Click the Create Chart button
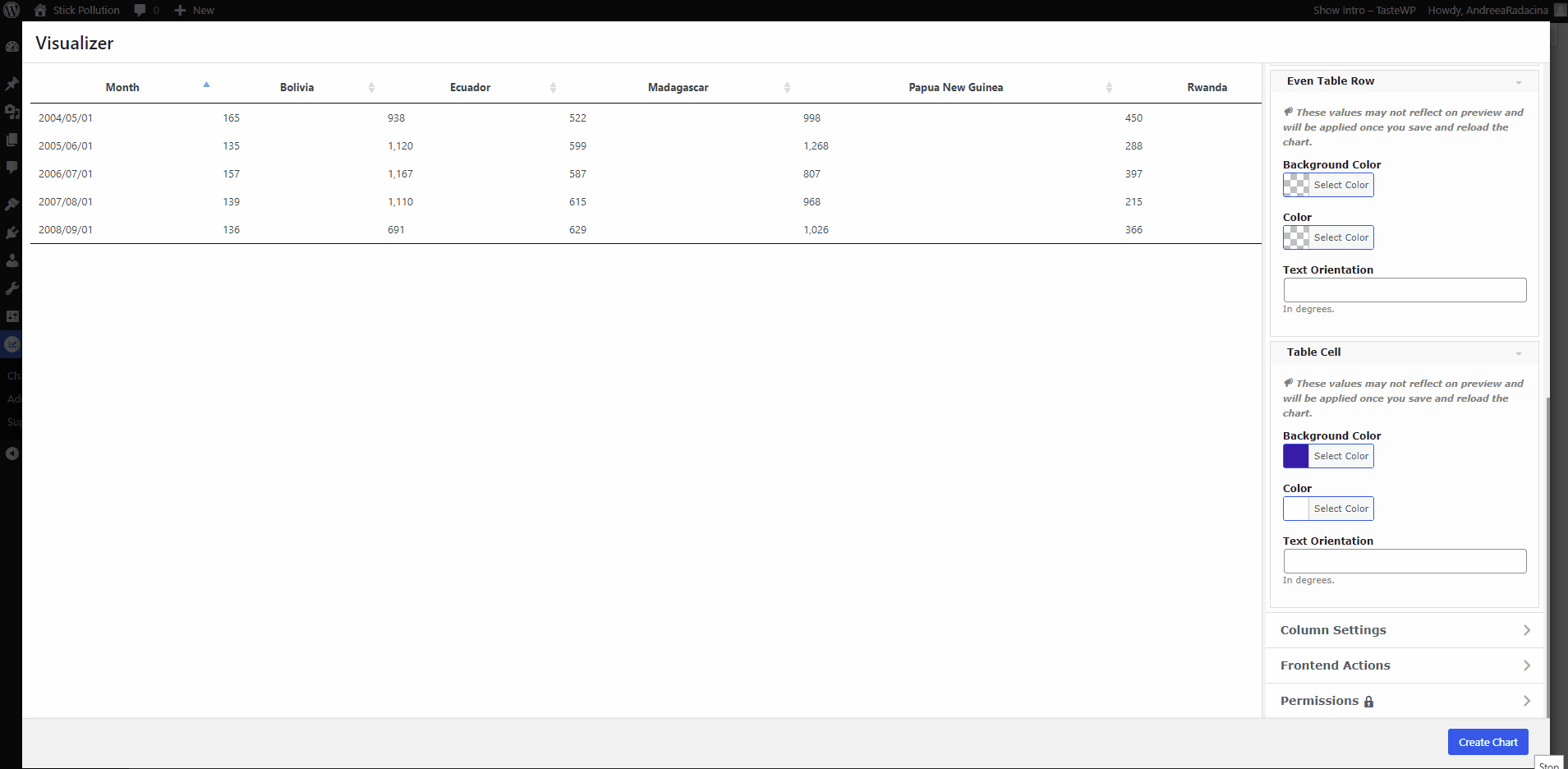This screenshot has height=769, width=1568. [1488, 742]
